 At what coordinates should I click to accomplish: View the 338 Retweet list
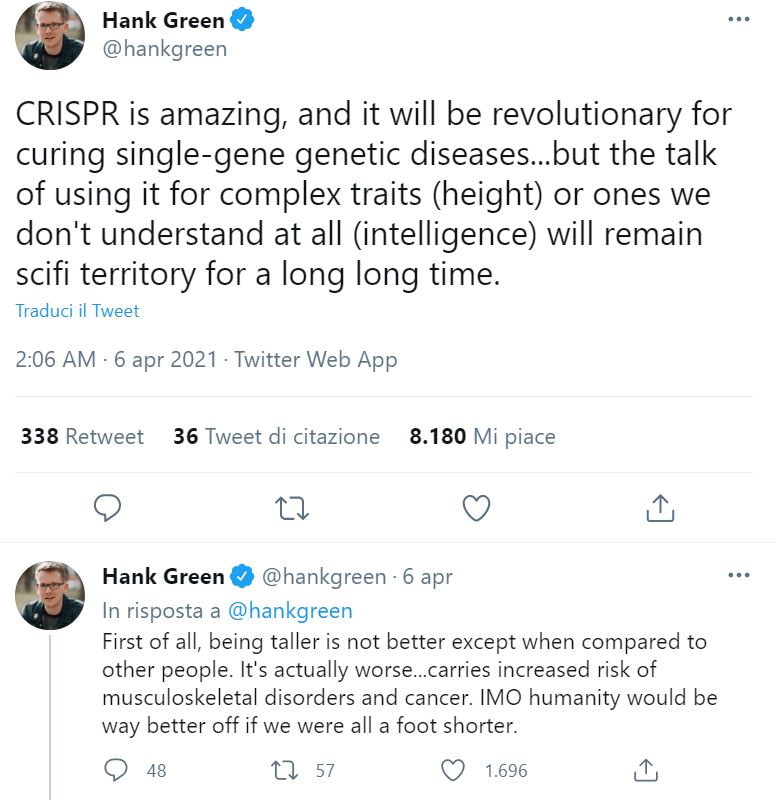(x=82, y=437)
